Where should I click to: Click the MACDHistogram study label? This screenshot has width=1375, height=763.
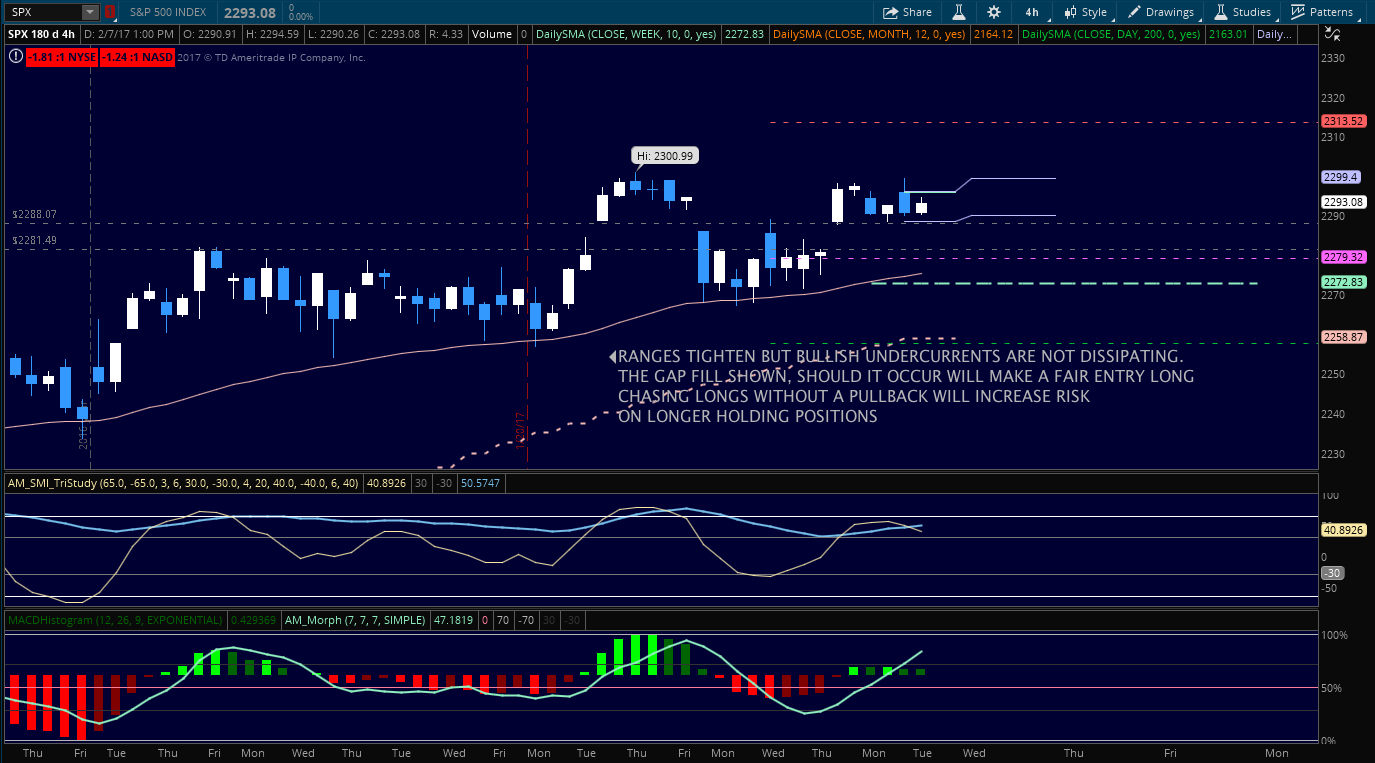(x=115, y=620)
